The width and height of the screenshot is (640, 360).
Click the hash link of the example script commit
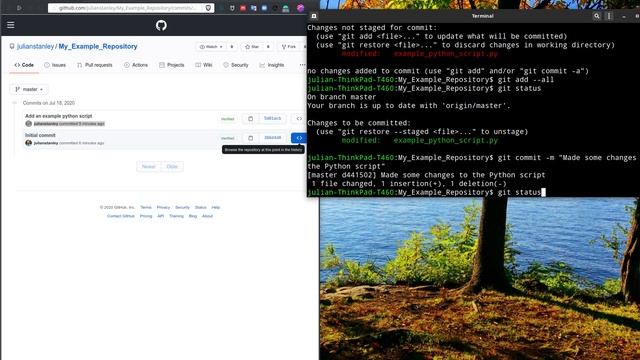pyautogui.click(x=273, y=118)
